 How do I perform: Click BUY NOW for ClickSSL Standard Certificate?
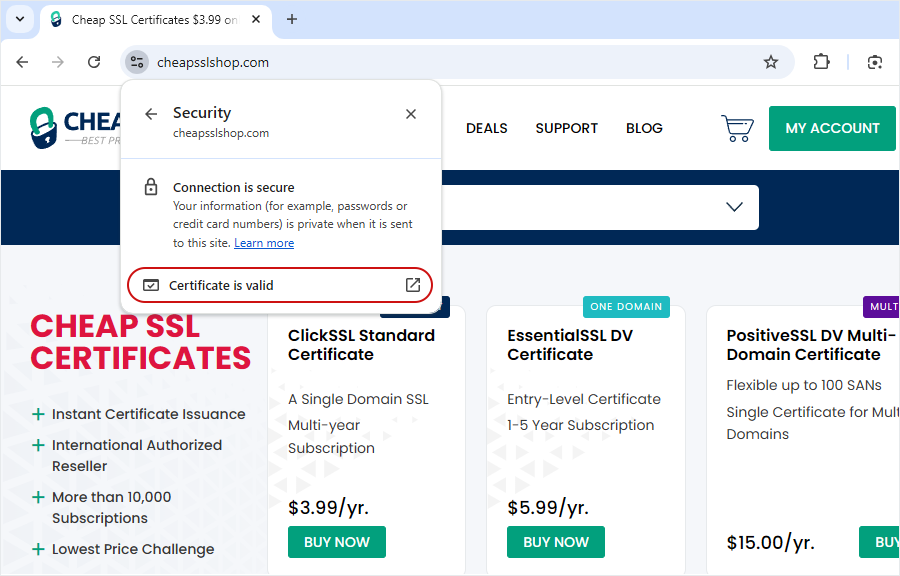[337, 542]
